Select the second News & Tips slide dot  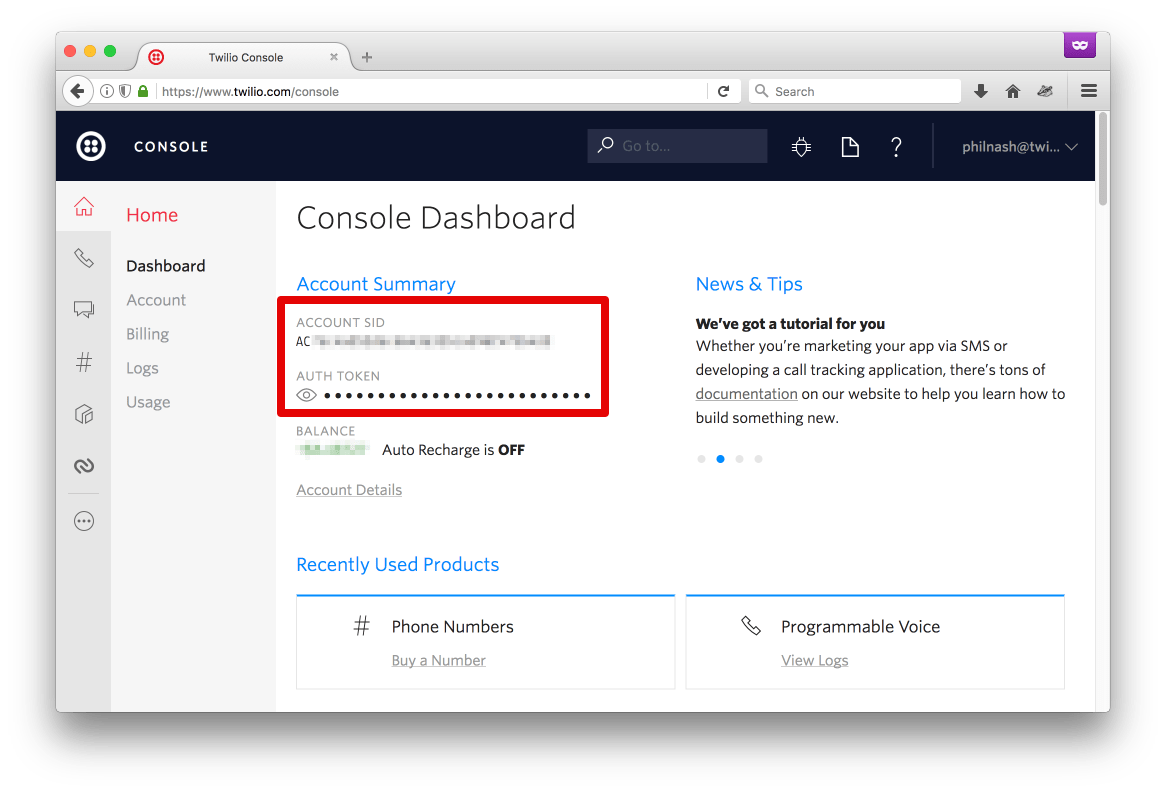[721, 459]
